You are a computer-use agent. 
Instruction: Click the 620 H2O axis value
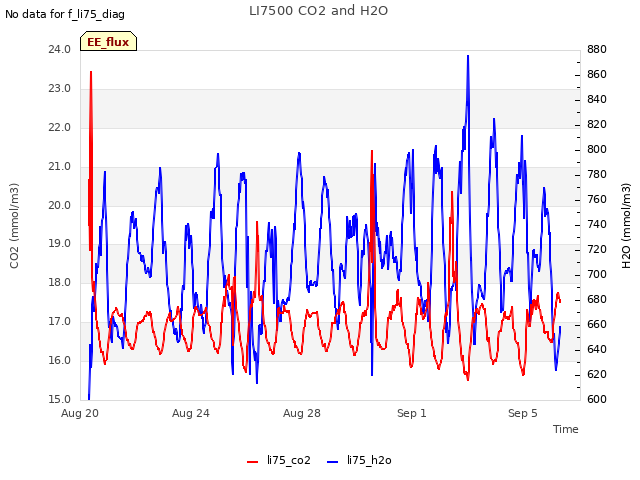[x=597, y=374]
